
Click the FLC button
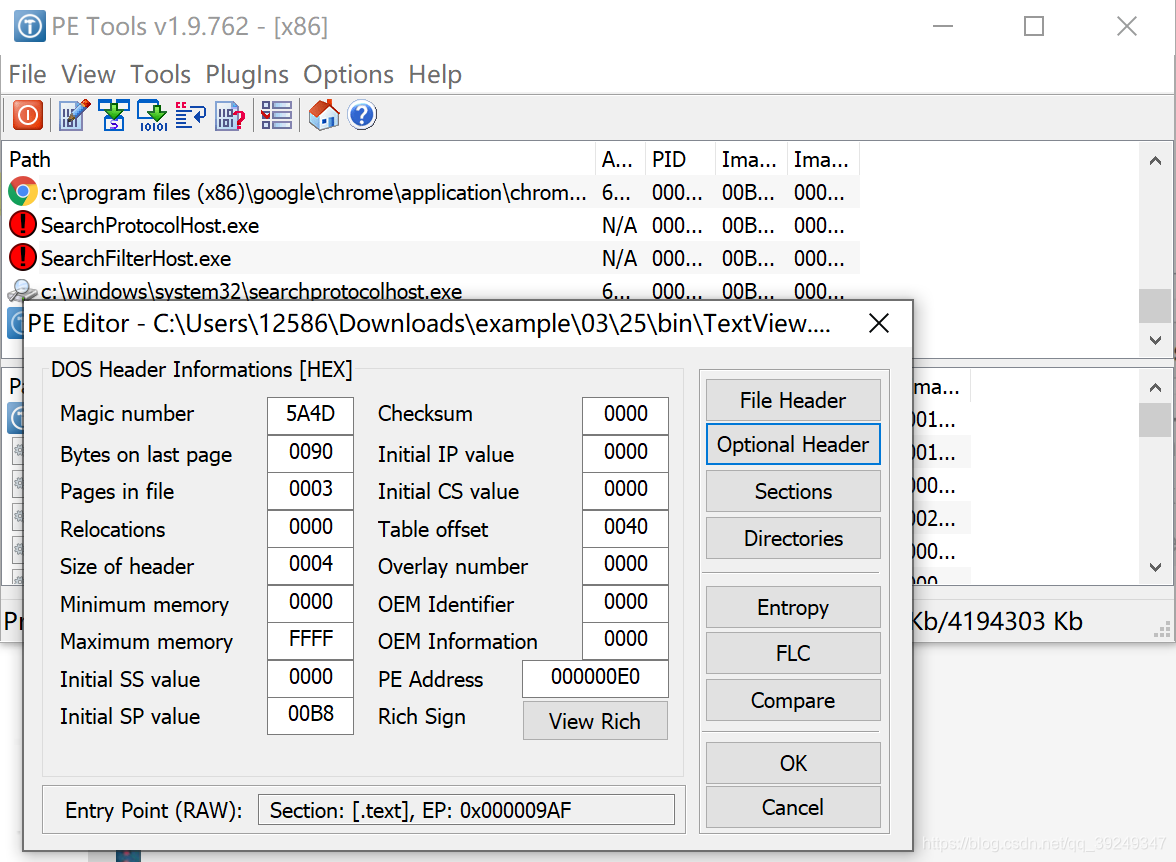click(x=793, y=653)
